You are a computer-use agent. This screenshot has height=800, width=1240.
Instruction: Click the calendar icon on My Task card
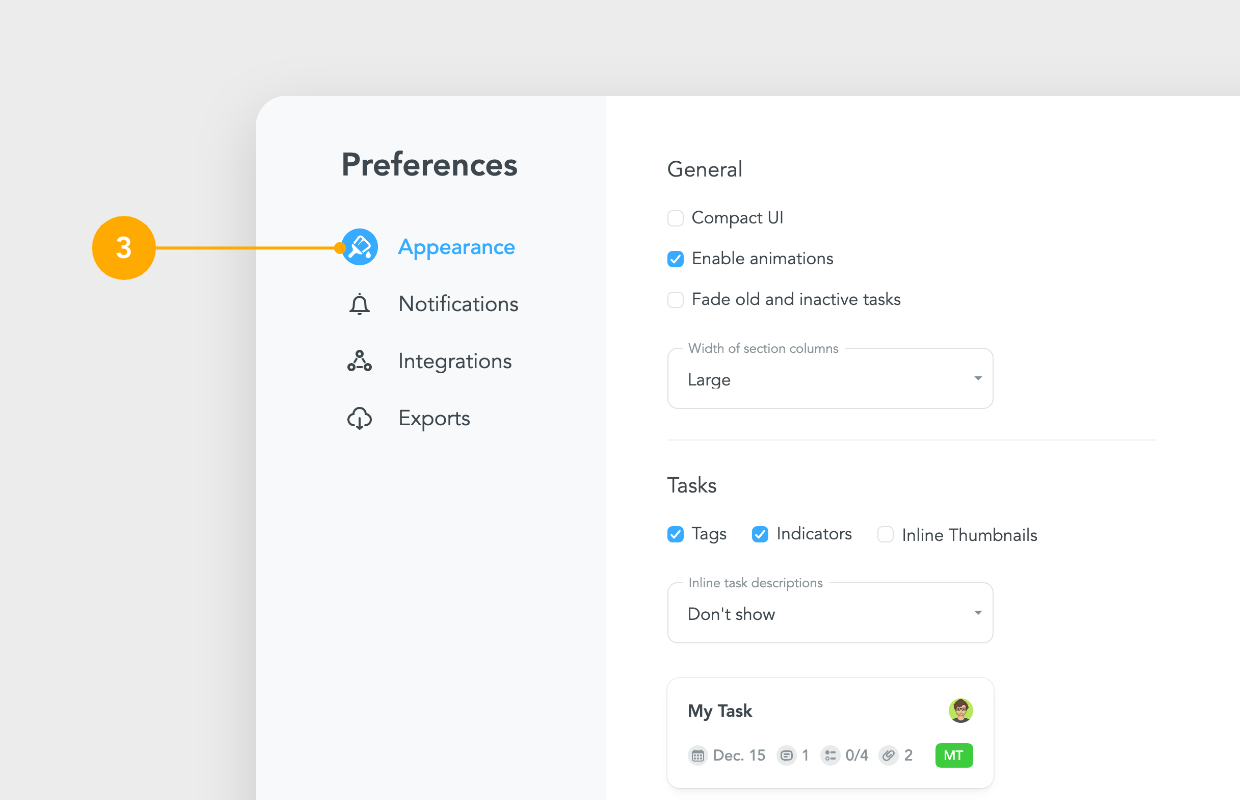point(697,755)
